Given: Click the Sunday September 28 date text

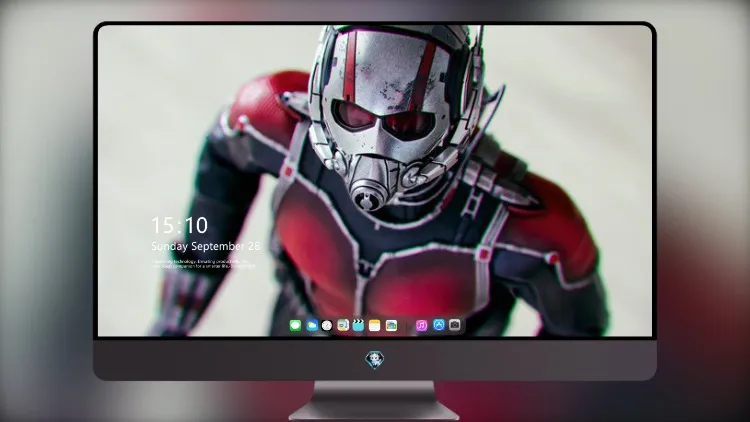Looking at the screenshot, I should click(x=206, y=246).
